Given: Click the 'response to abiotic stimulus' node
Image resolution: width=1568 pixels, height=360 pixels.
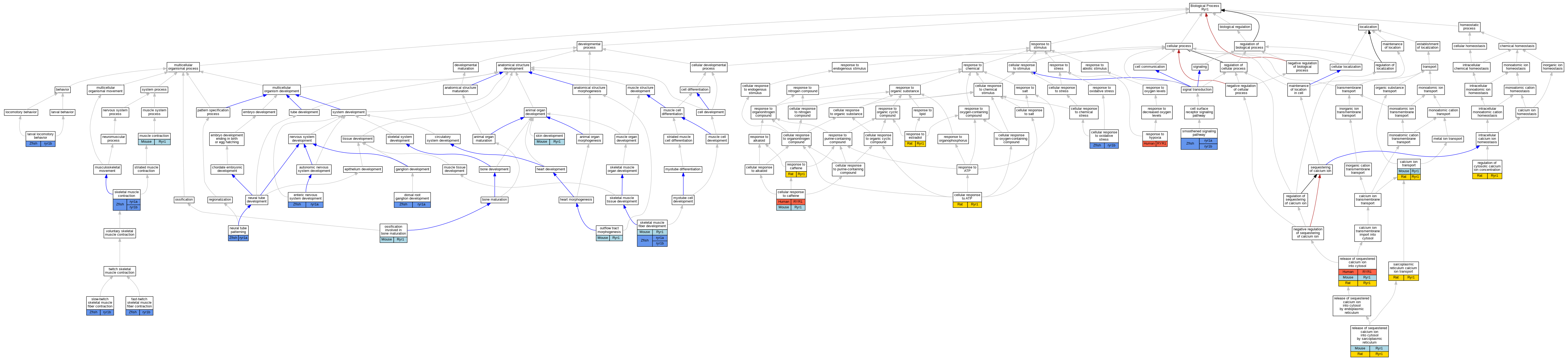Looking at the screenshot, I should tap(1094, 67).
